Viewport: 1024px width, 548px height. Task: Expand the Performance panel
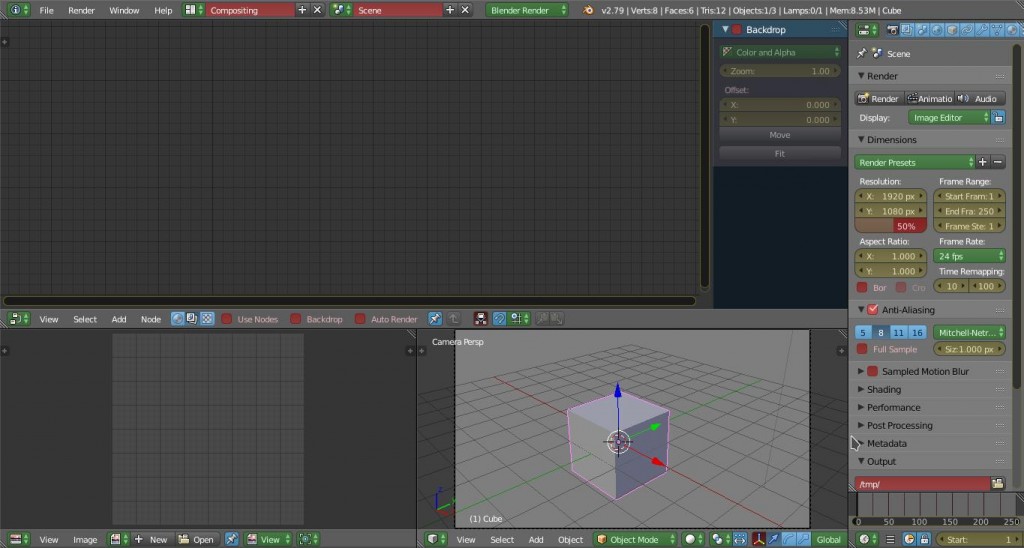893,407
